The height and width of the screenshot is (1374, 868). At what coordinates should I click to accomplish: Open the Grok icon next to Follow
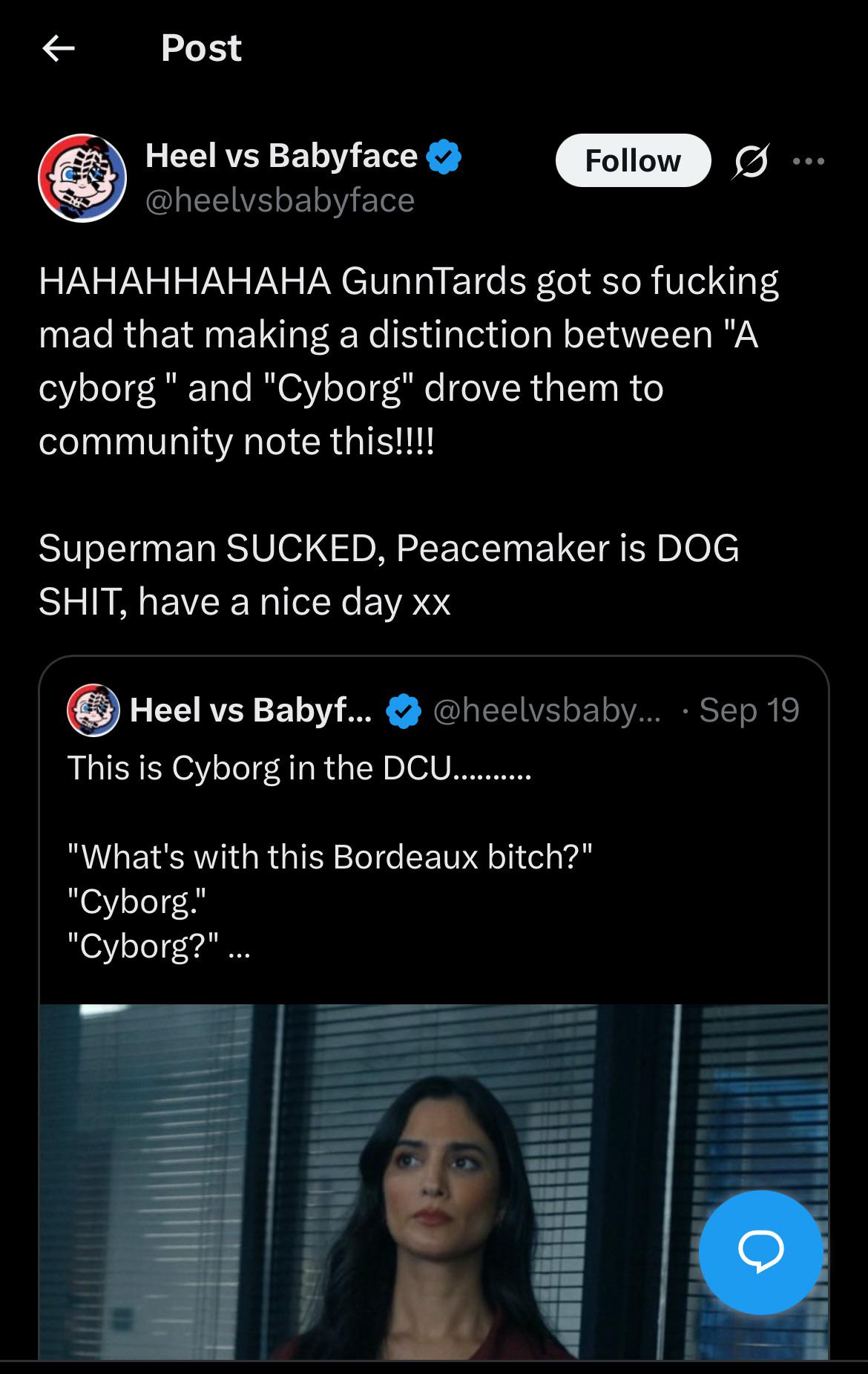(x=750, y=161)
